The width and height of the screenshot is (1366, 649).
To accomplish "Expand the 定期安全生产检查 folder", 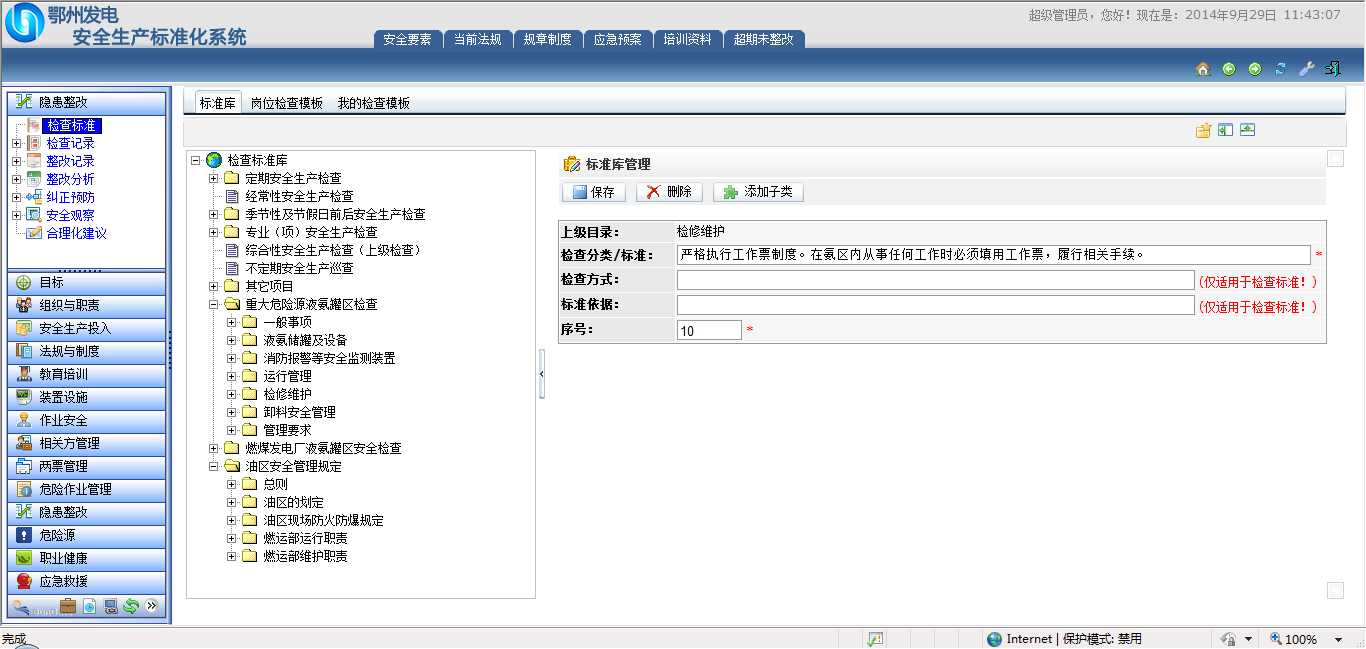I will pos(214,178).
